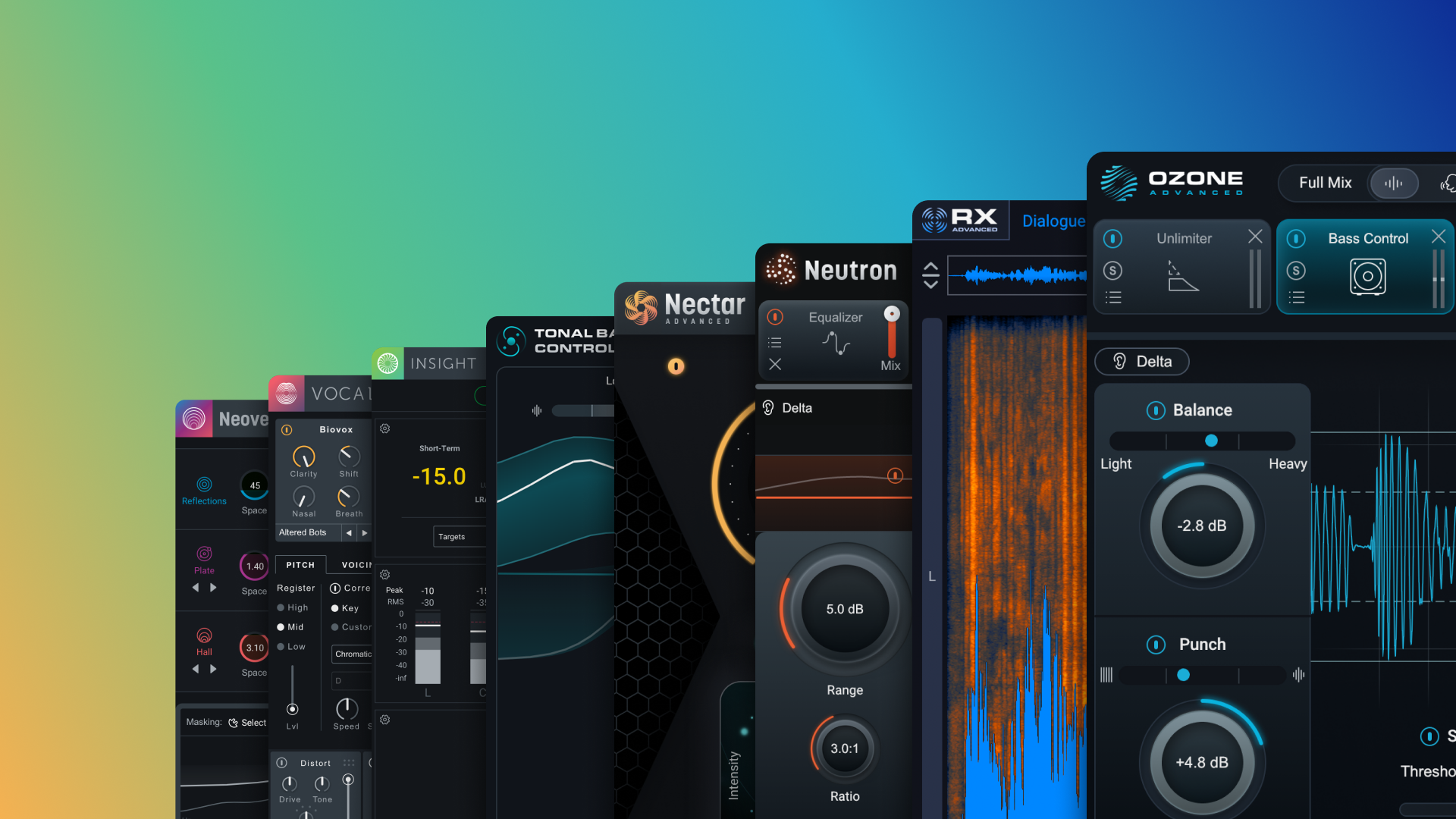Open the Unlimiter preset list icon
Viewport: 1456px width, 819px height.
[1113, 298]
